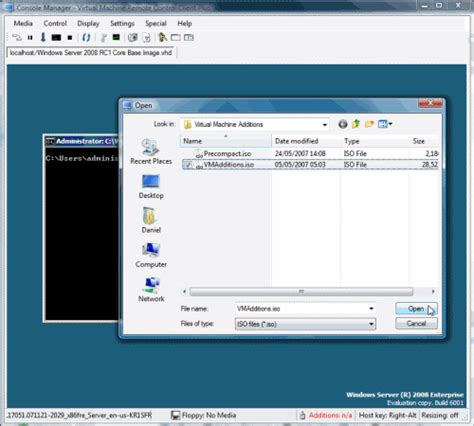Click the 05/05/2007 05:03 date cell
The height and width of the screenshot is (426, 474).
(300, 165)
